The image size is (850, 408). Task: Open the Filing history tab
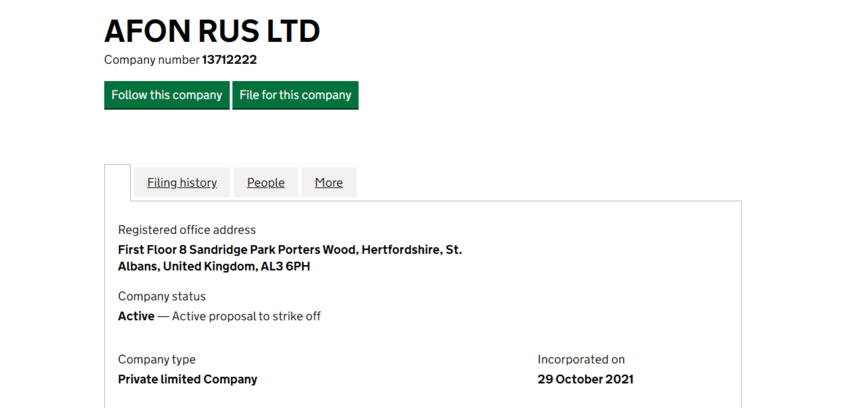(182, 182)
